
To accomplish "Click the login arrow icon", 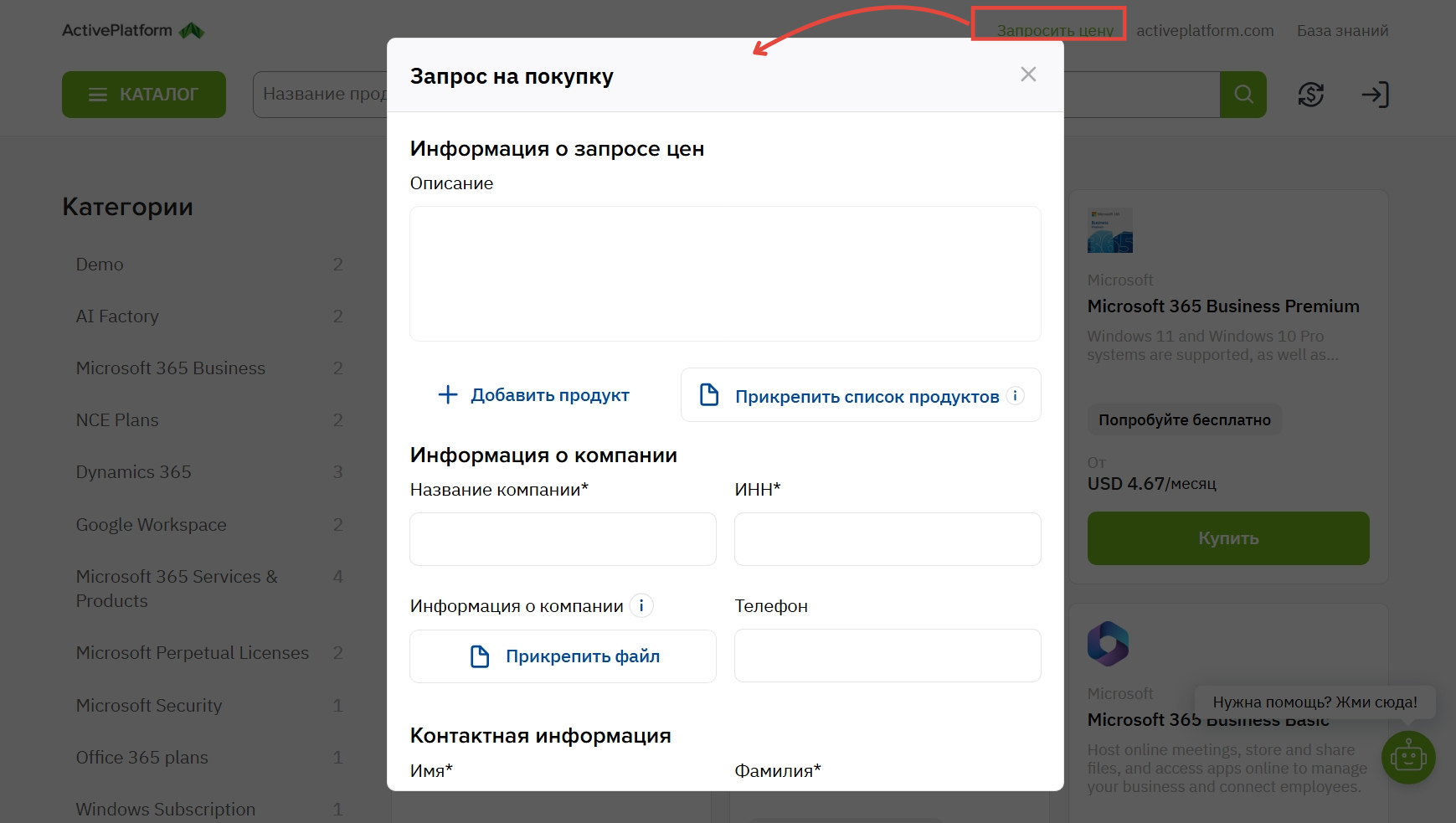I will pos(1375,95).
